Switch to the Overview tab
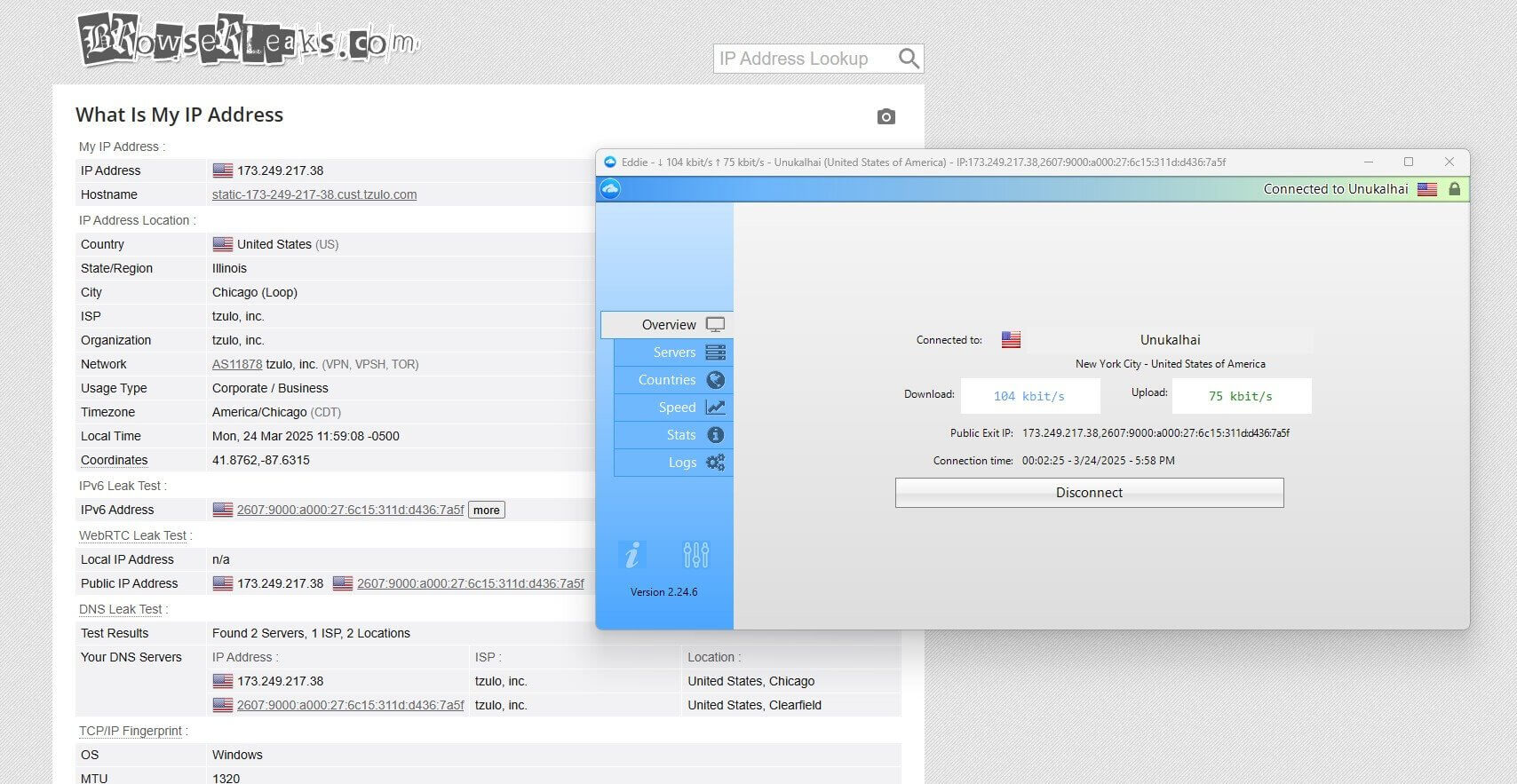The height and width of the screenshot is (784, 1517). (x=668, y=325)
